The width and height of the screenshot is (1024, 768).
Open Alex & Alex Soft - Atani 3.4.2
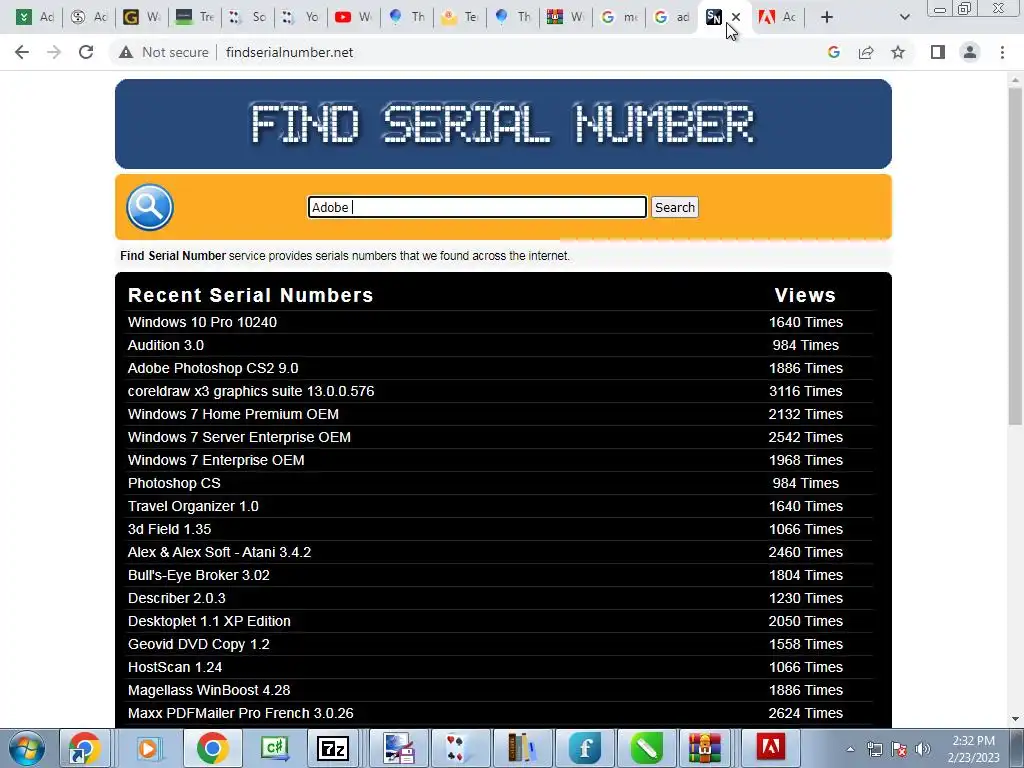tap(219, 552)
